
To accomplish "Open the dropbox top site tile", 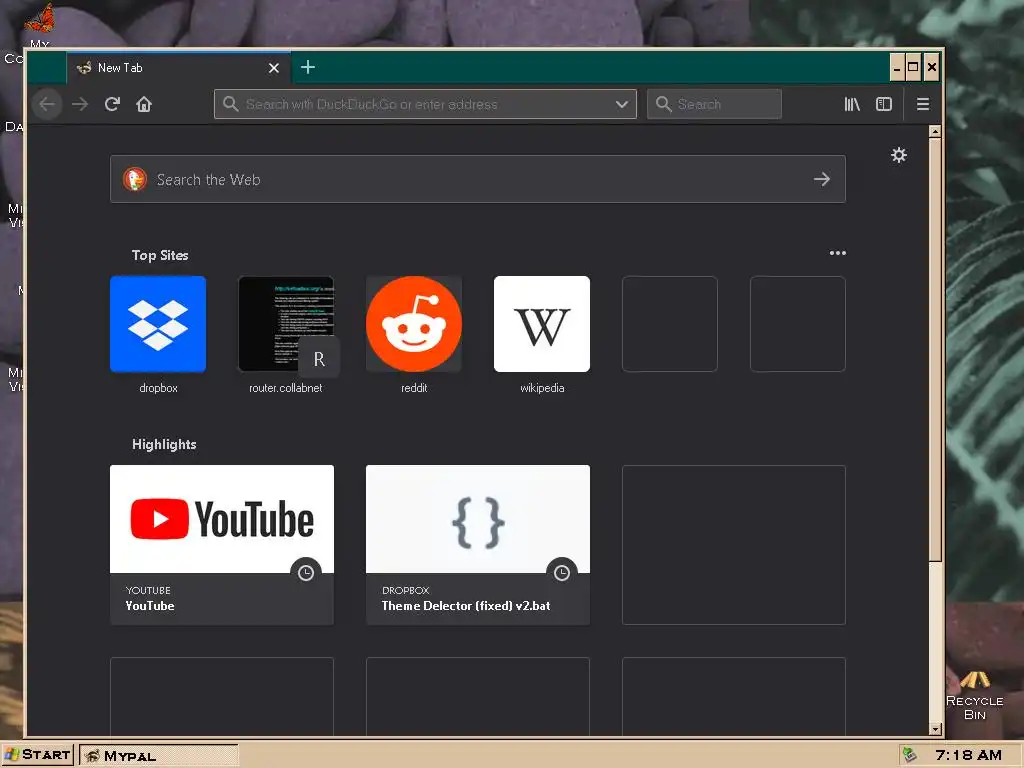I will click(158, 324).
